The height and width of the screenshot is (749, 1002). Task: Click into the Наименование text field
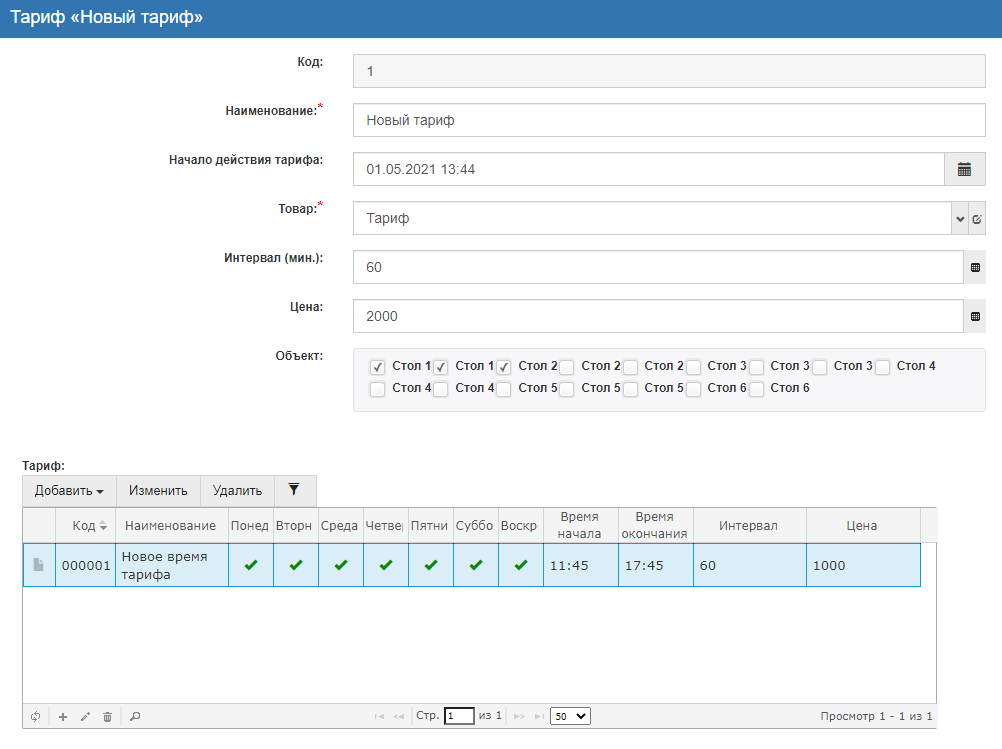(x=668, y=120)
